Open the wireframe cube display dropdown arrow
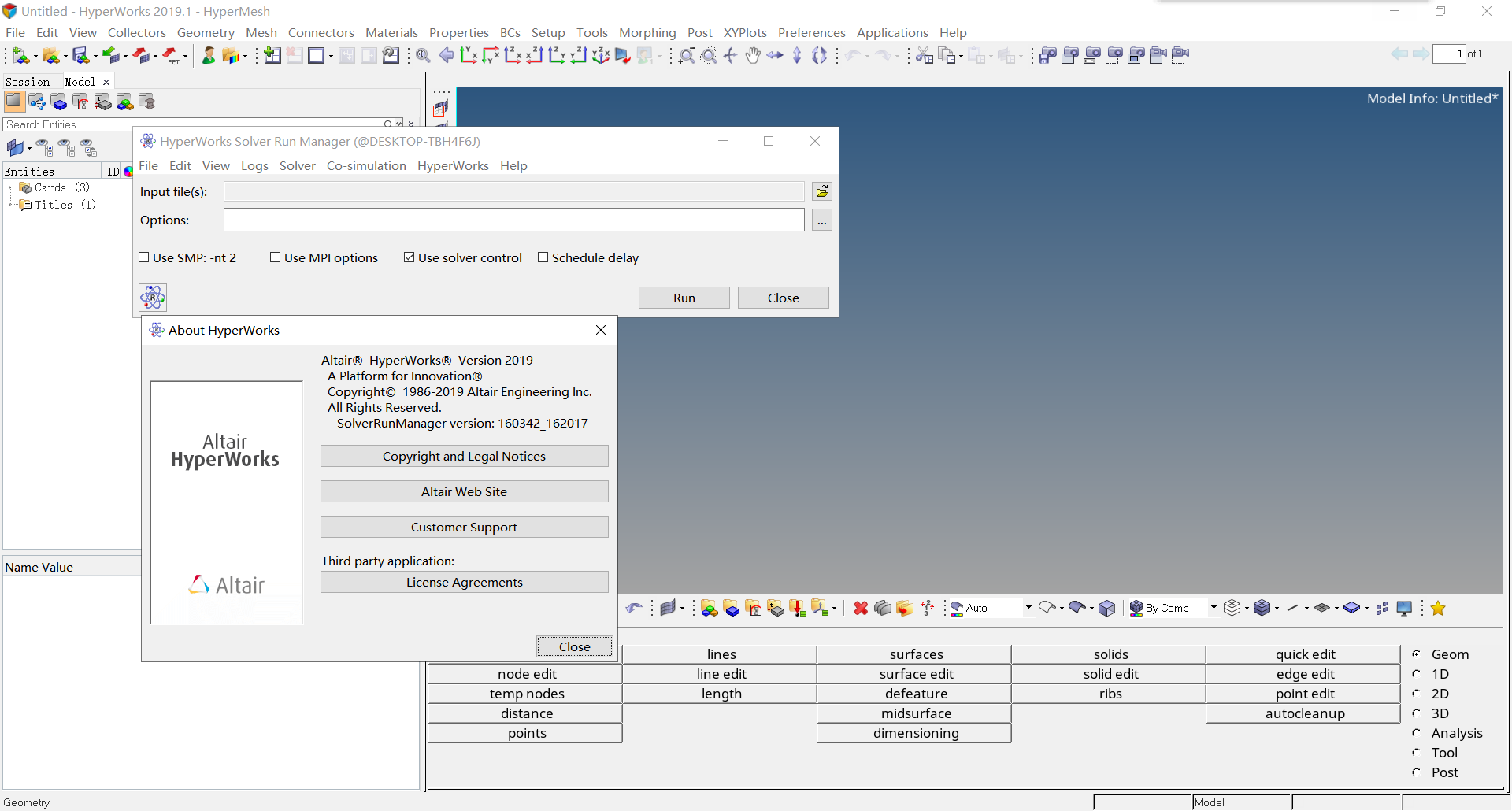The width and height of the screenshot is (1512, 811). pyautogui.click(x=1247, y=608)
